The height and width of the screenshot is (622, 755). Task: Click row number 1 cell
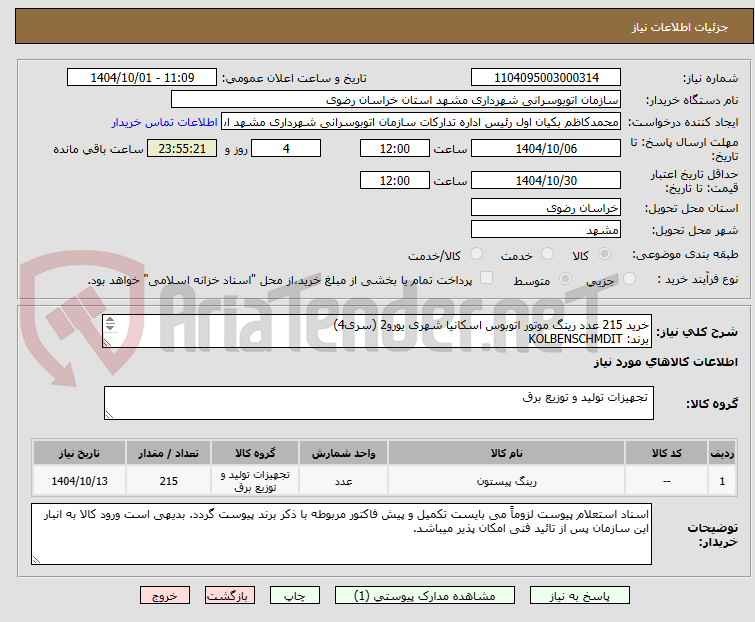click(722, 480)
